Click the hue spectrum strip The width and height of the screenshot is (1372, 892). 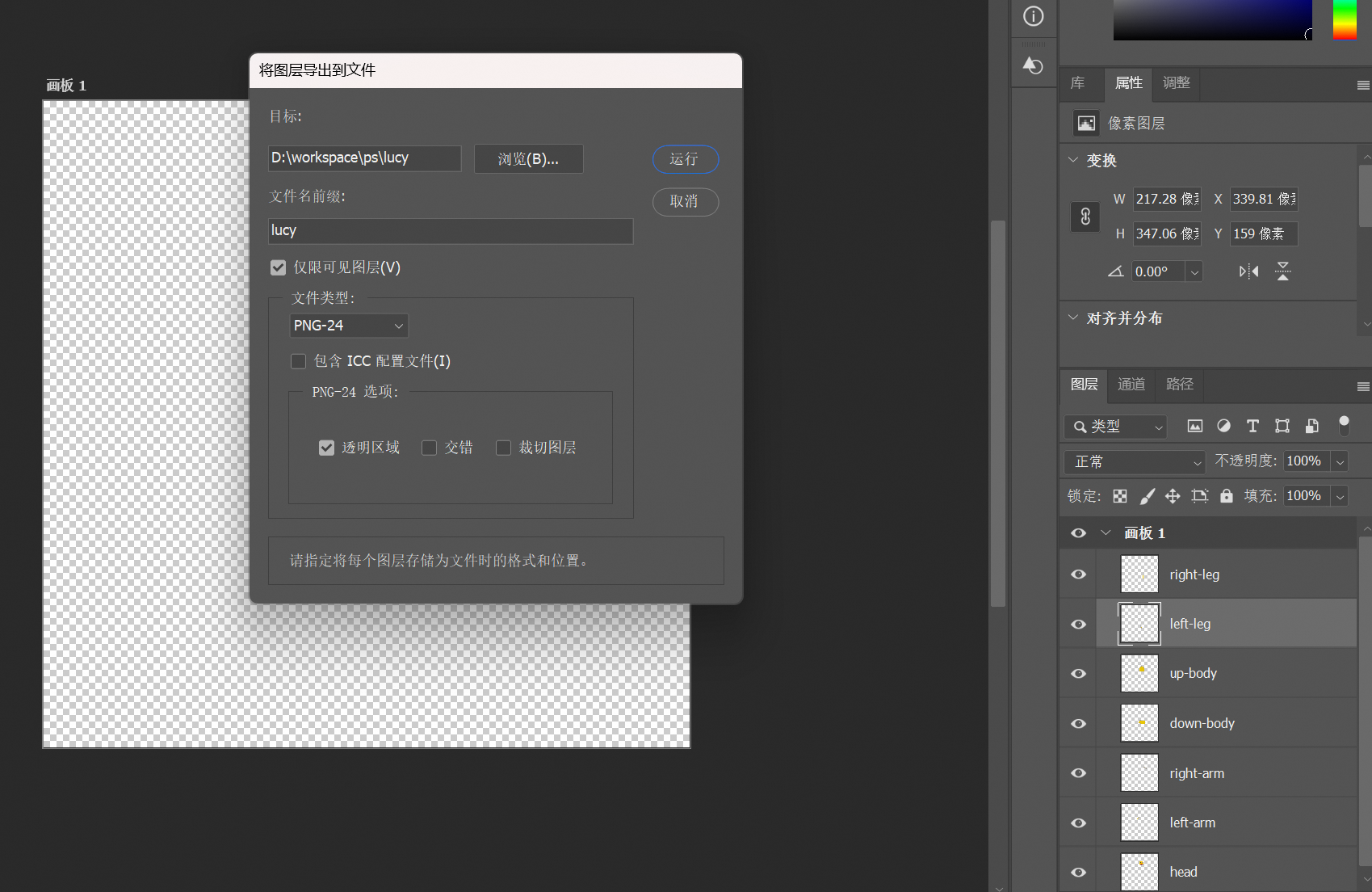pyautogui.click(x=1345, y=19)
